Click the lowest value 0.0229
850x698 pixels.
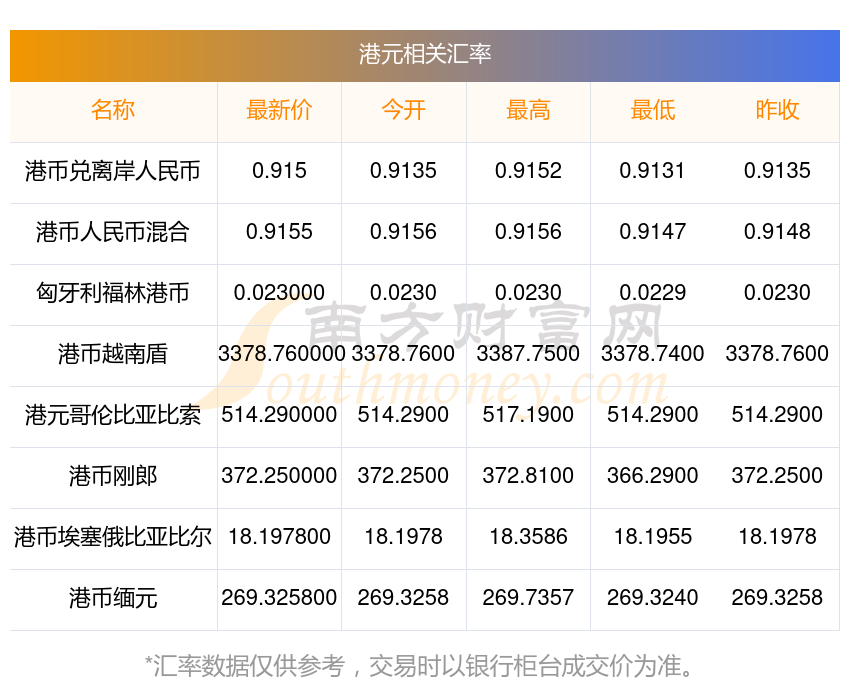pos(653,293)
